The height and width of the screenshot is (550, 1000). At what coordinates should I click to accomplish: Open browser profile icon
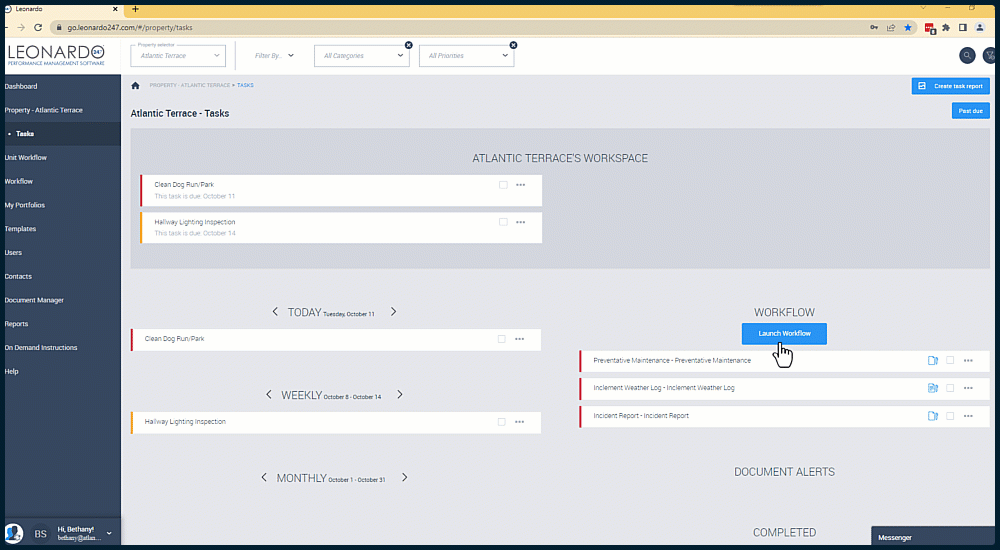pyautogui.click(x=980, y=27)
